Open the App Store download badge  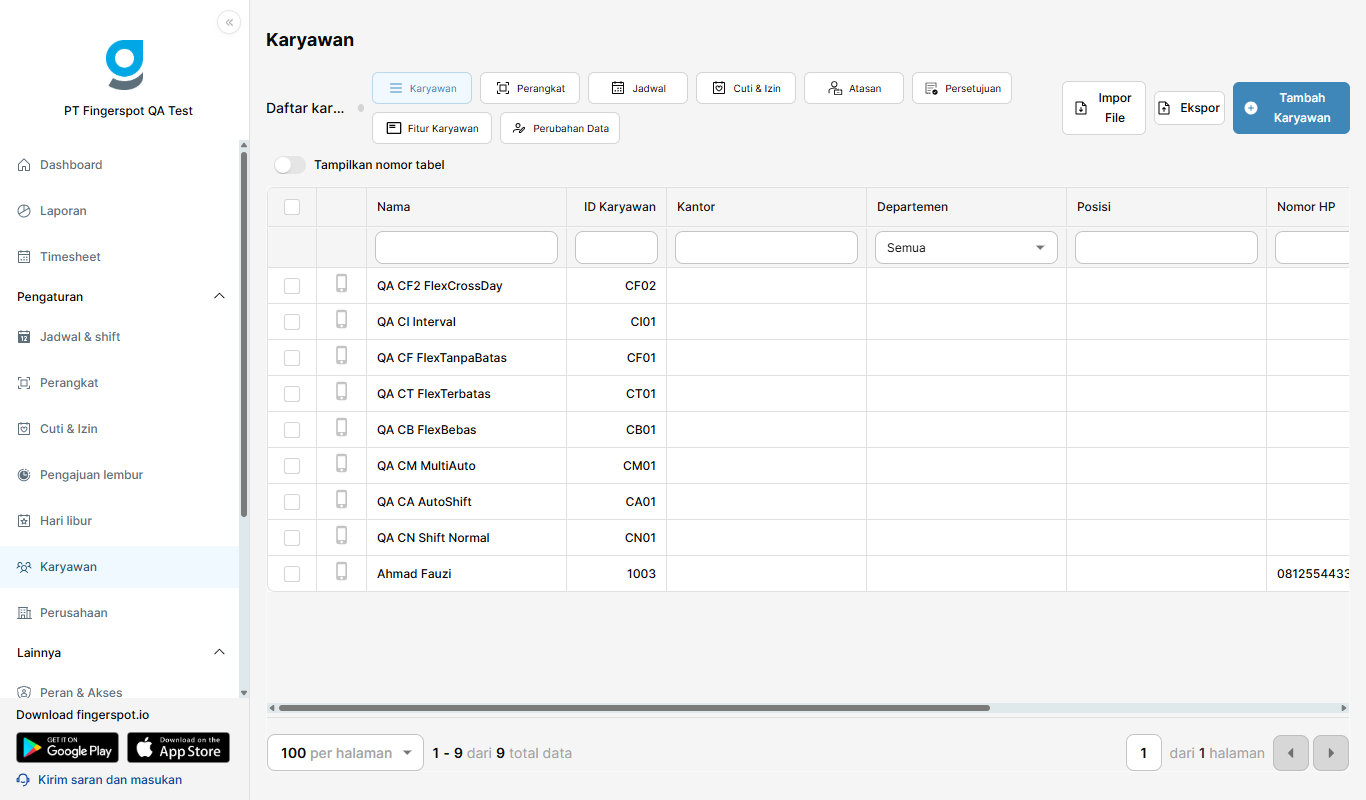178,748
